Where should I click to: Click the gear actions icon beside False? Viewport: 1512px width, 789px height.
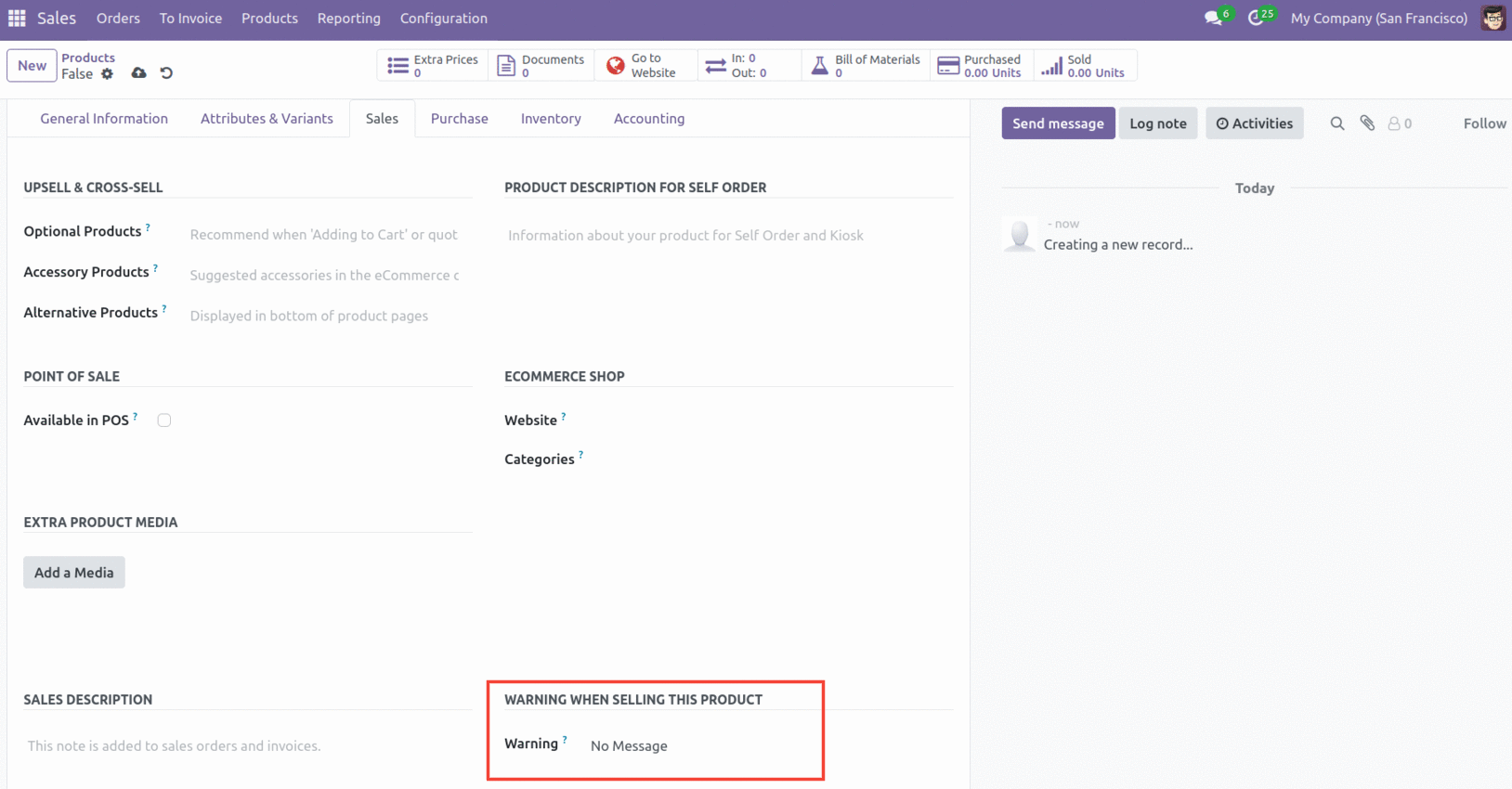108,74
